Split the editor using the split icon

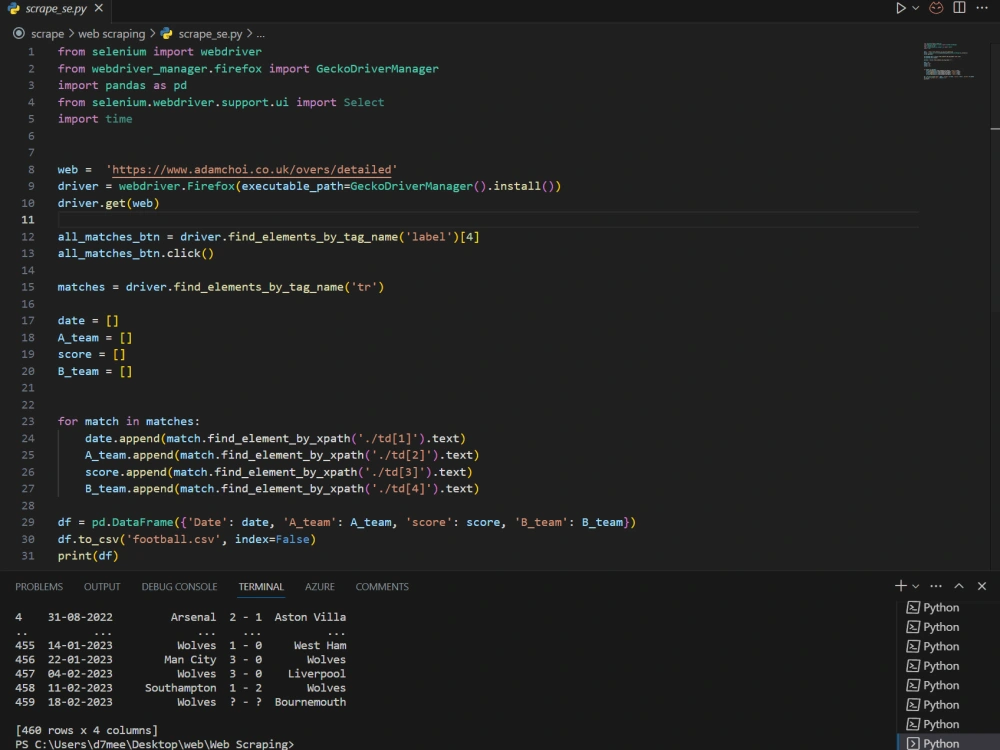pyautogui.click(x=958, y=8)
